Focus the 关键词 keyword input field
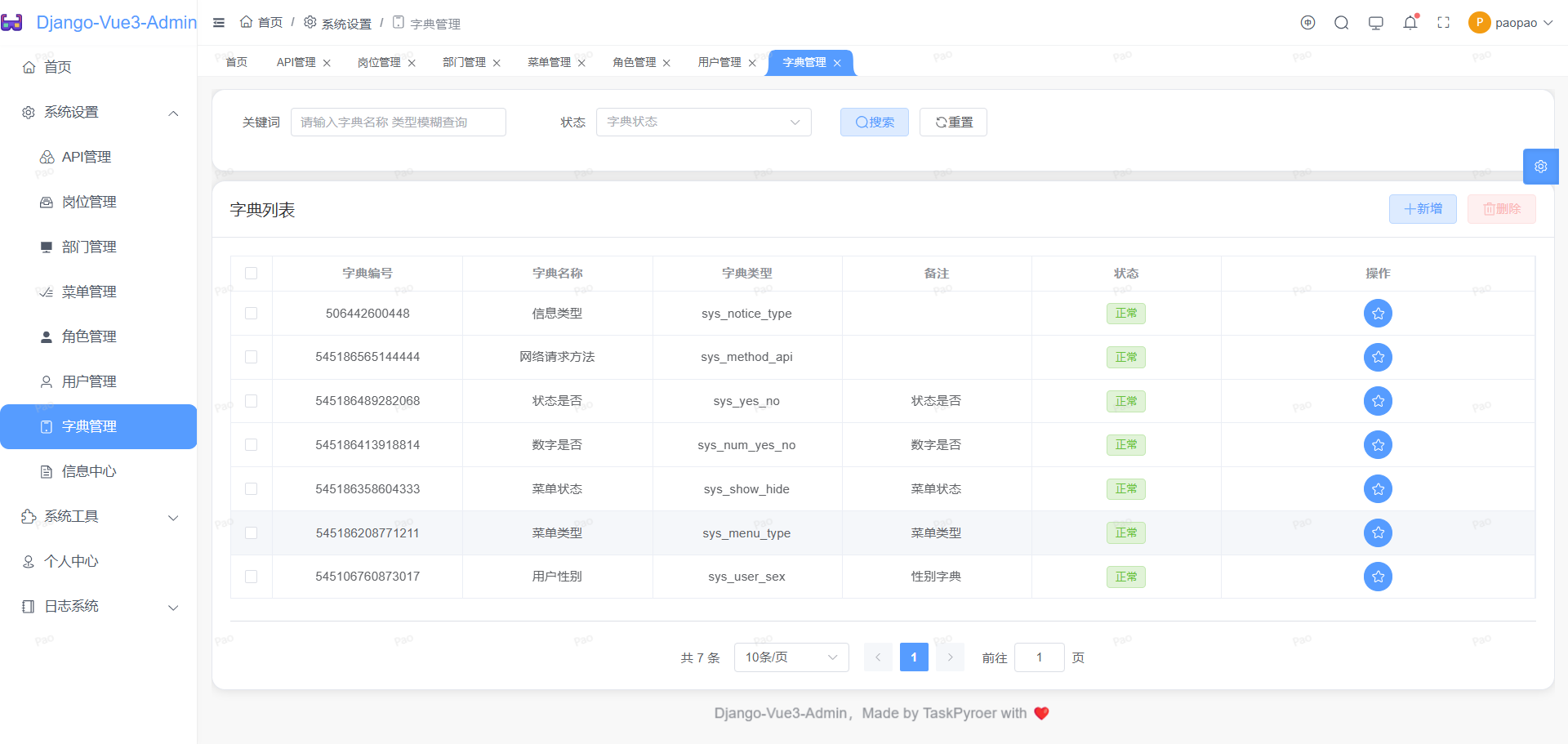This screenshot has width=1568, height=744. pyautogui.click(x=399, y=122)
